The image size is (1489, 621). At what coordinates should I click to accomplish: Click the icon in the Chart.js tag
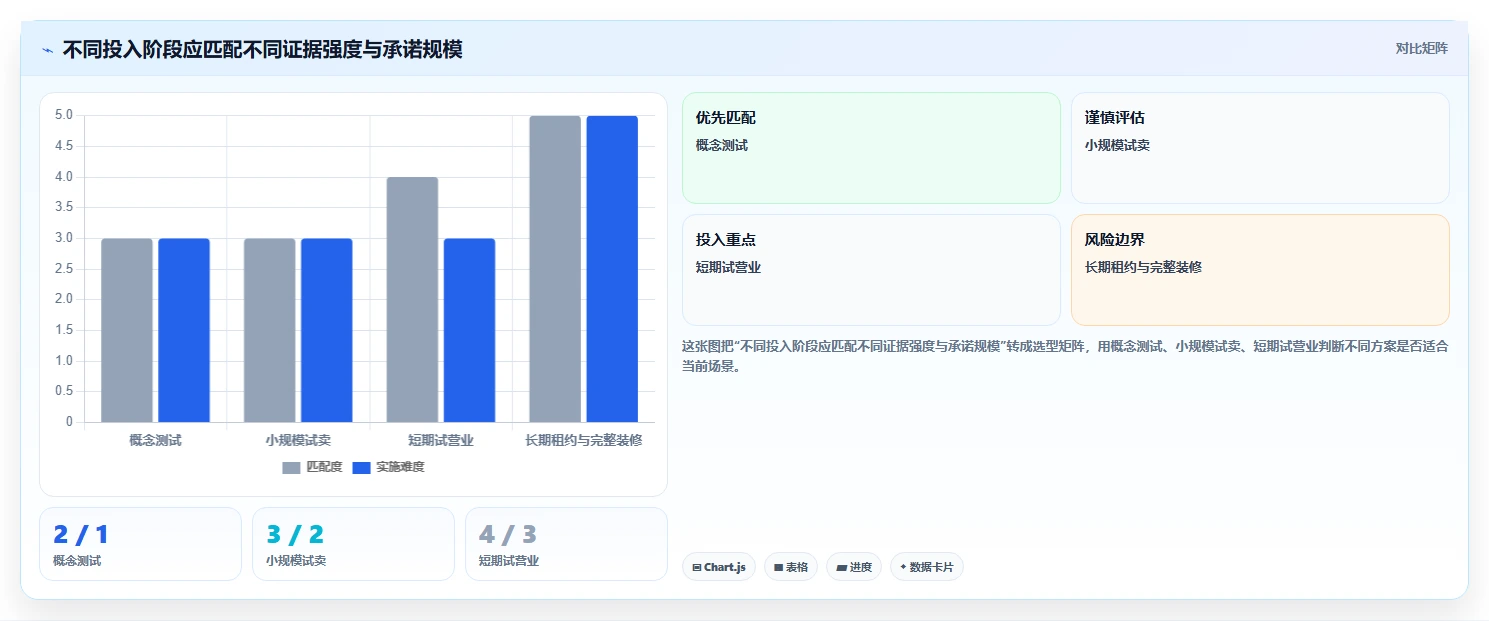[x=696, y=567]
